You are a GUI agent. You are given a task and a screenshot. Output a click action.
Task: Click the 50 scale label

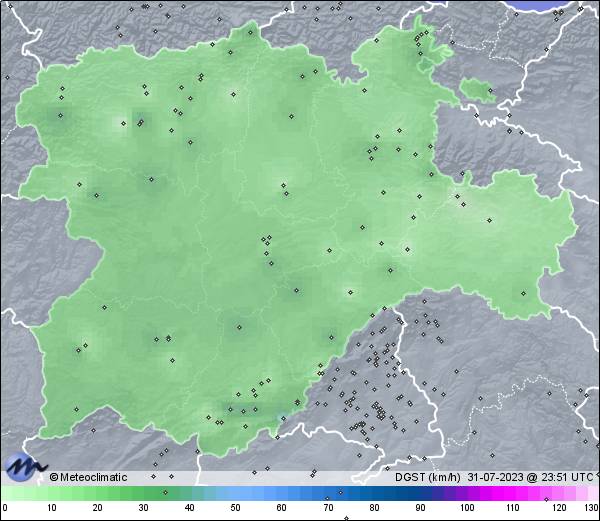click(235, 508)
